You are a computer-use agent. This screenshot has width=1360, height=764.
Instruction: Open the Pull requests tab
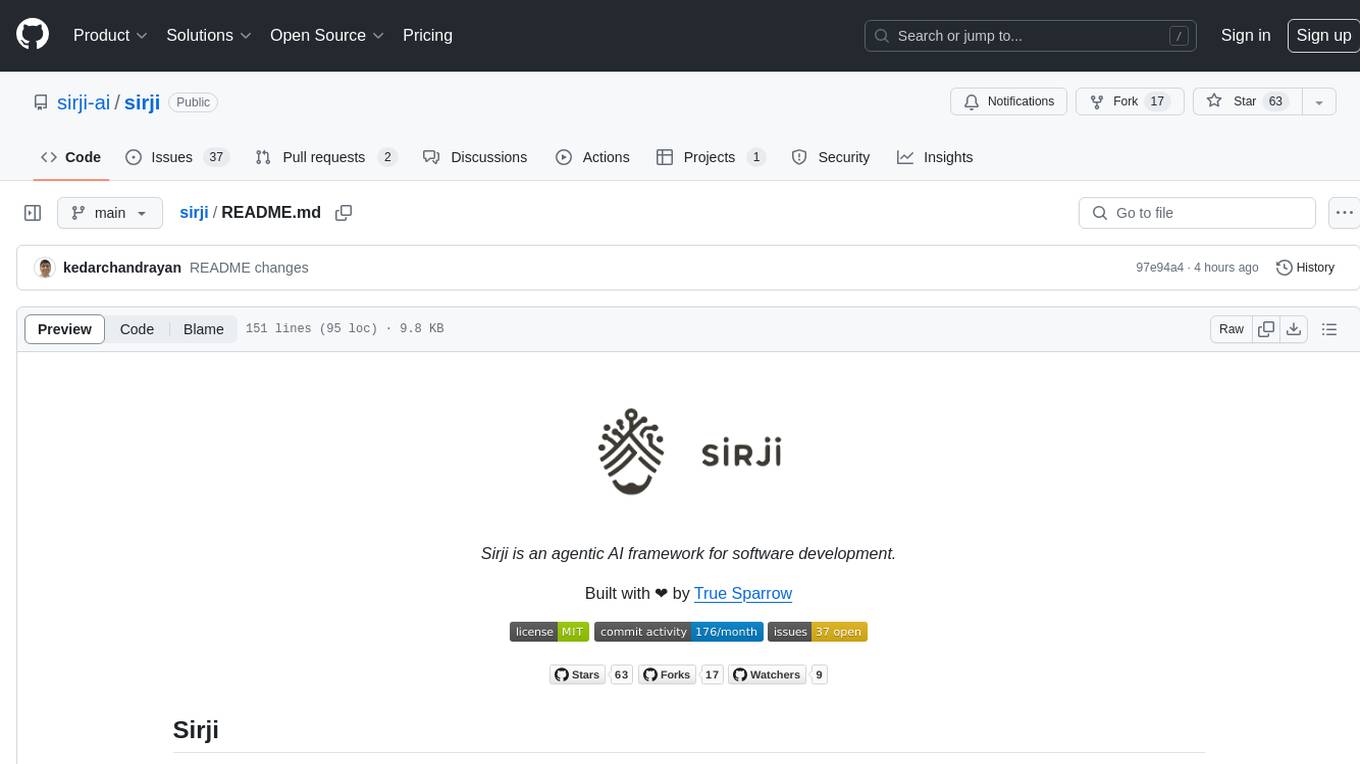pyautogui.click(x=326, y=157)
